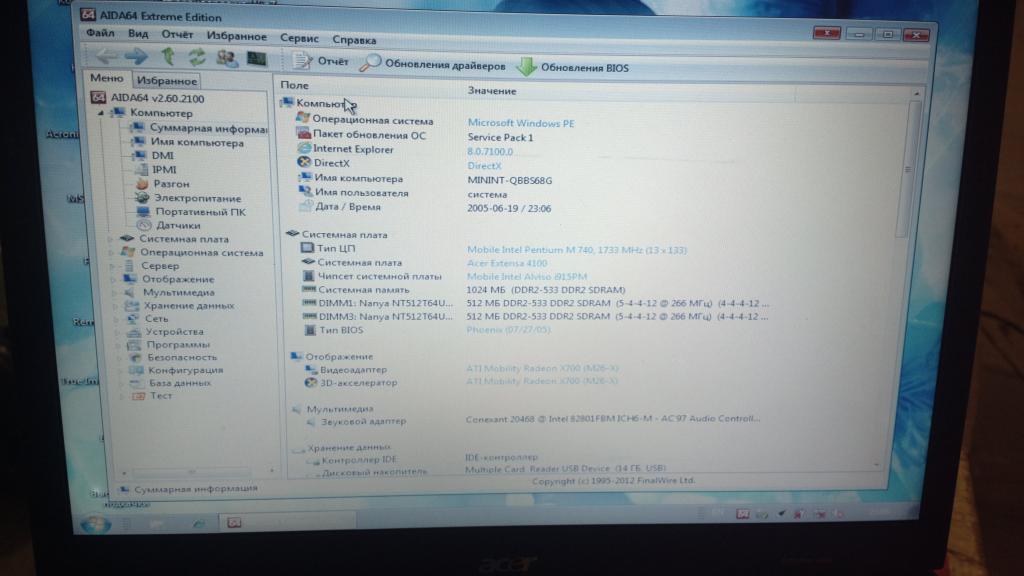Expand the Системная плата tree node
The width and height of the screenshot is (1024, 576).
click(x=113, y=239)
